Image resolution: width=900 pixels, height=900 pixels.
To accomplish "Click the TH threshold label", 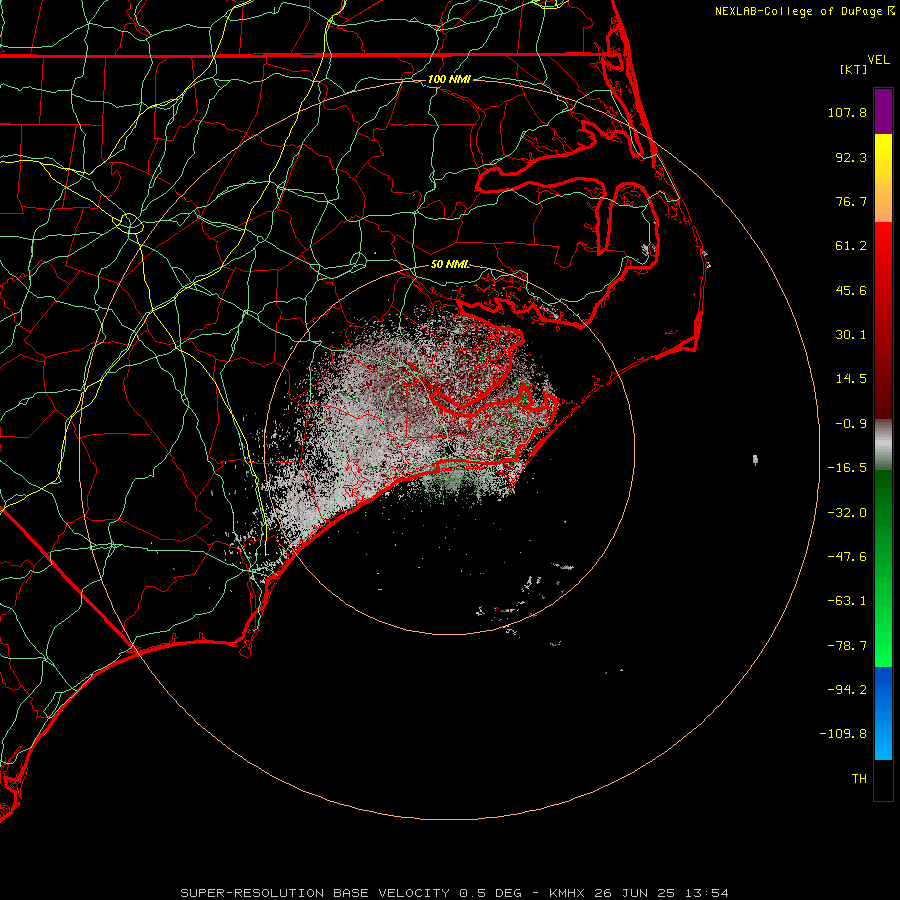I will (x=859, y=779).
